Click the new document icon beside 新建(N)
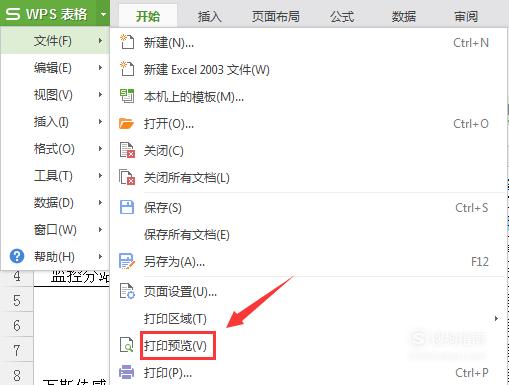Viewport: 509px width, 385px height. pyautogui.click(x=127, y=42)
